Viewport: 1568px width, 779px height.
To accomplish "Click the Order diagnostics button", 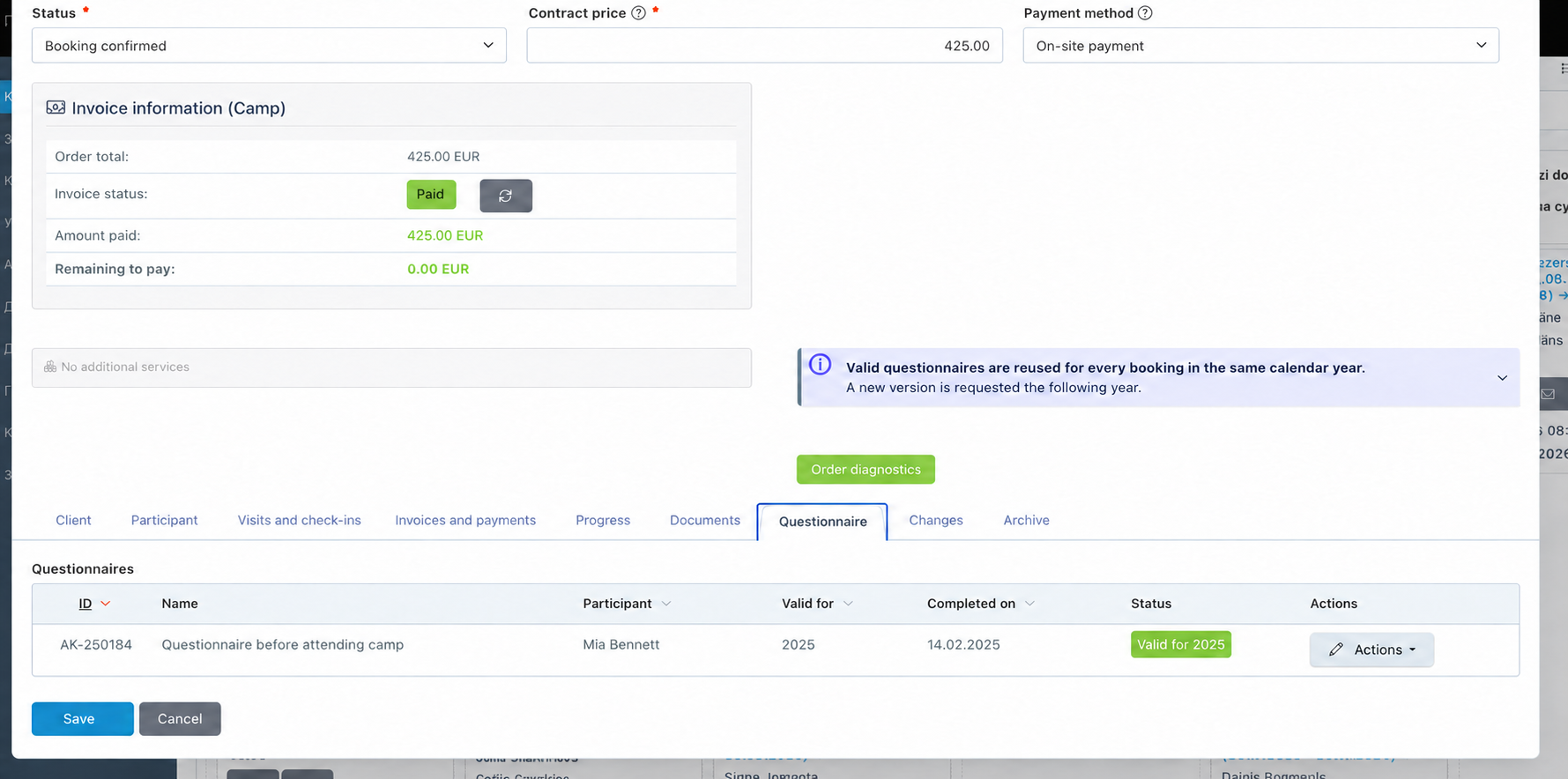I will click(x=866, y=470).
